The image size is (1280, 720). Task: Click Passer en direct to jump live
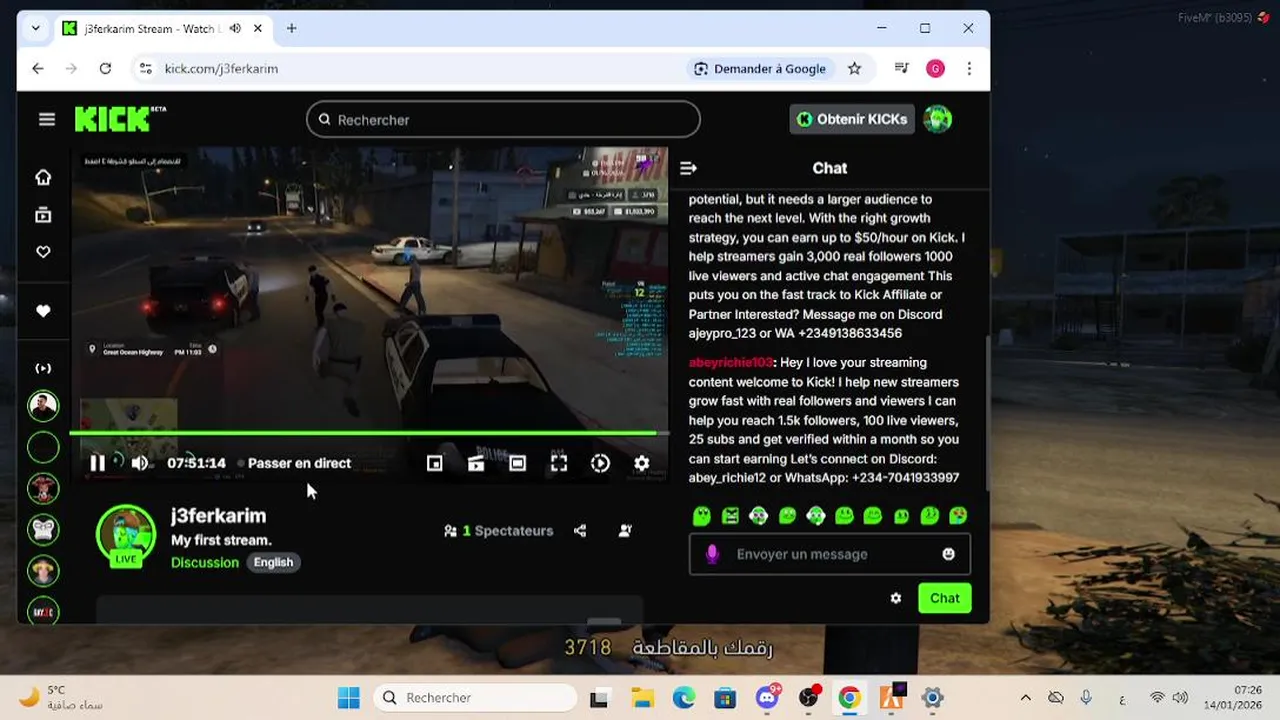tap(299, 463)
